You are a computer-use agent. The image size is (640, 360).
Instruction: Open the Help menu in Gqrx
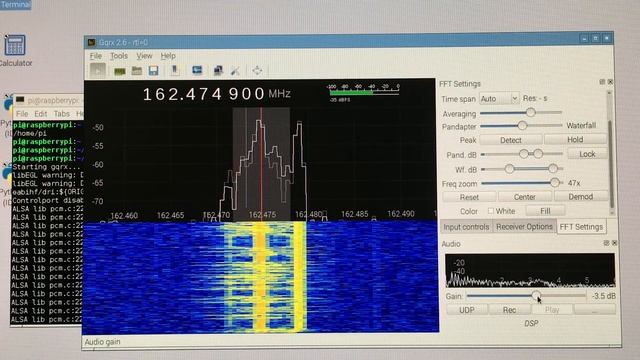(x=168, y=56)
